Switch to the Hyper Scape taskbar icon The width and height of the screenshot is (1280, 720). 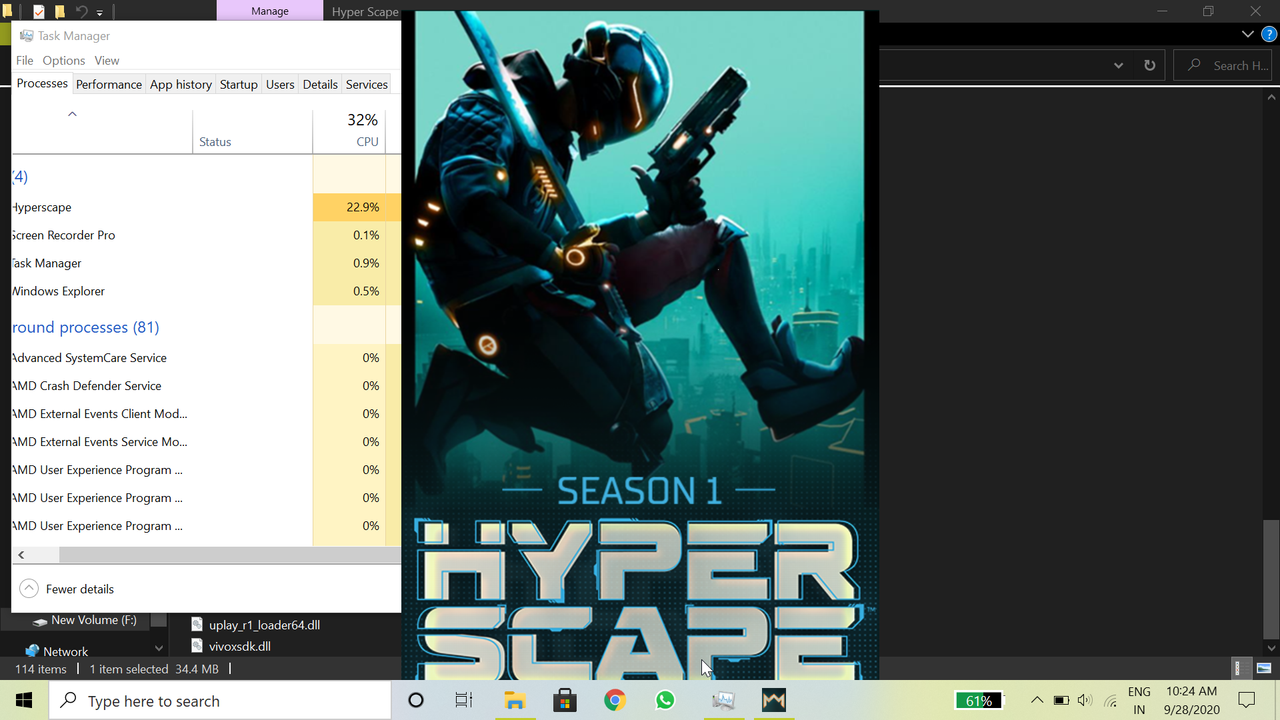point(773,700)
